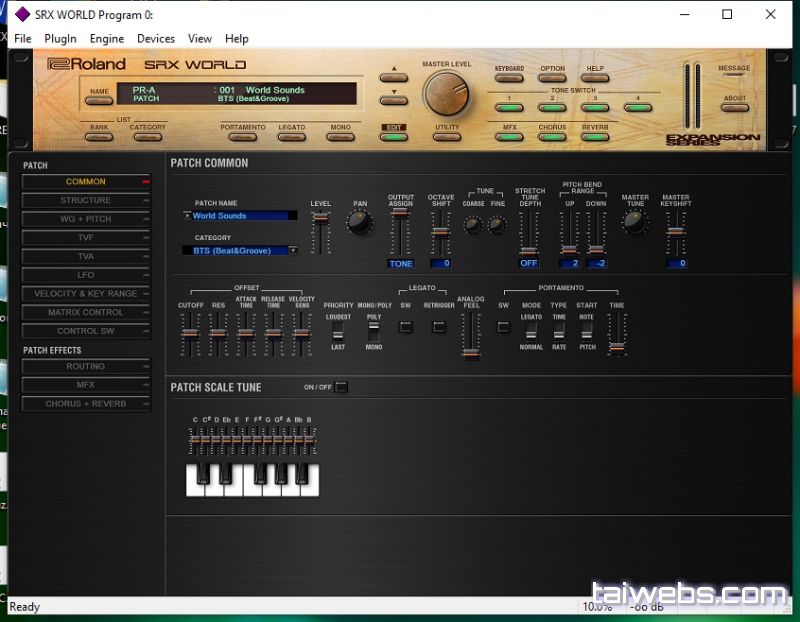Viewport: 800px width, 622px height.
Task: Select the MATRIX CONTROL section
Action: coord(85,312)
